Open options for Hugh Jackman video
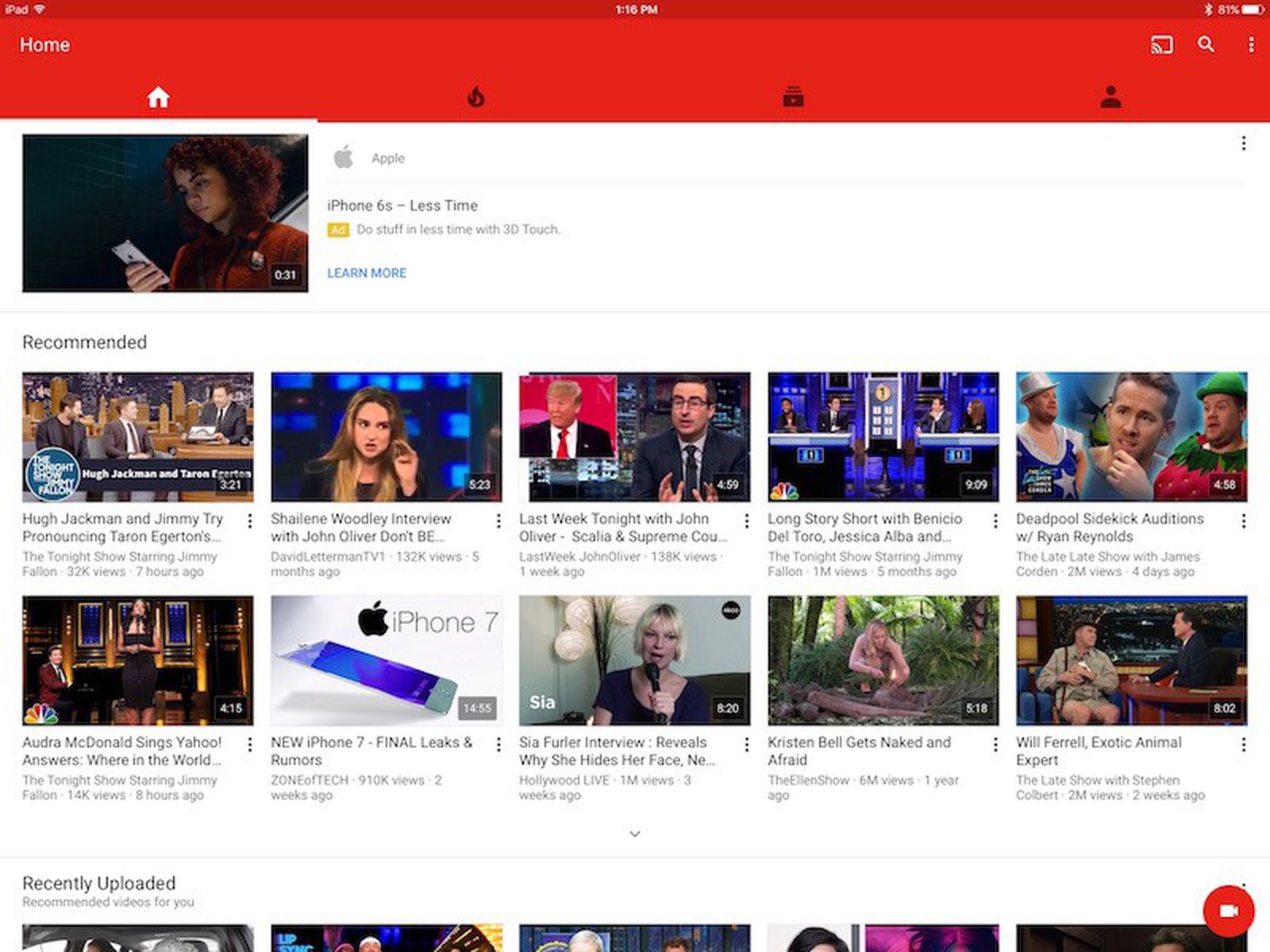 pos(250,521)
